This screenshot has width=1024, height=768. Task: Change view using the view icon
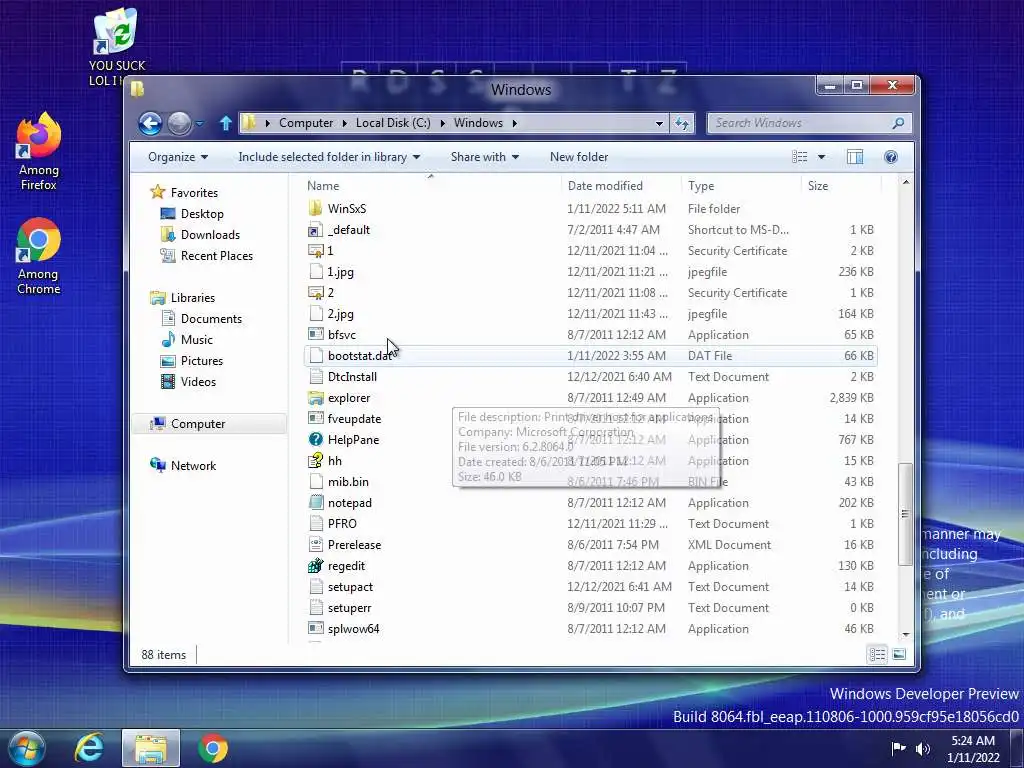tap(799, 157)
